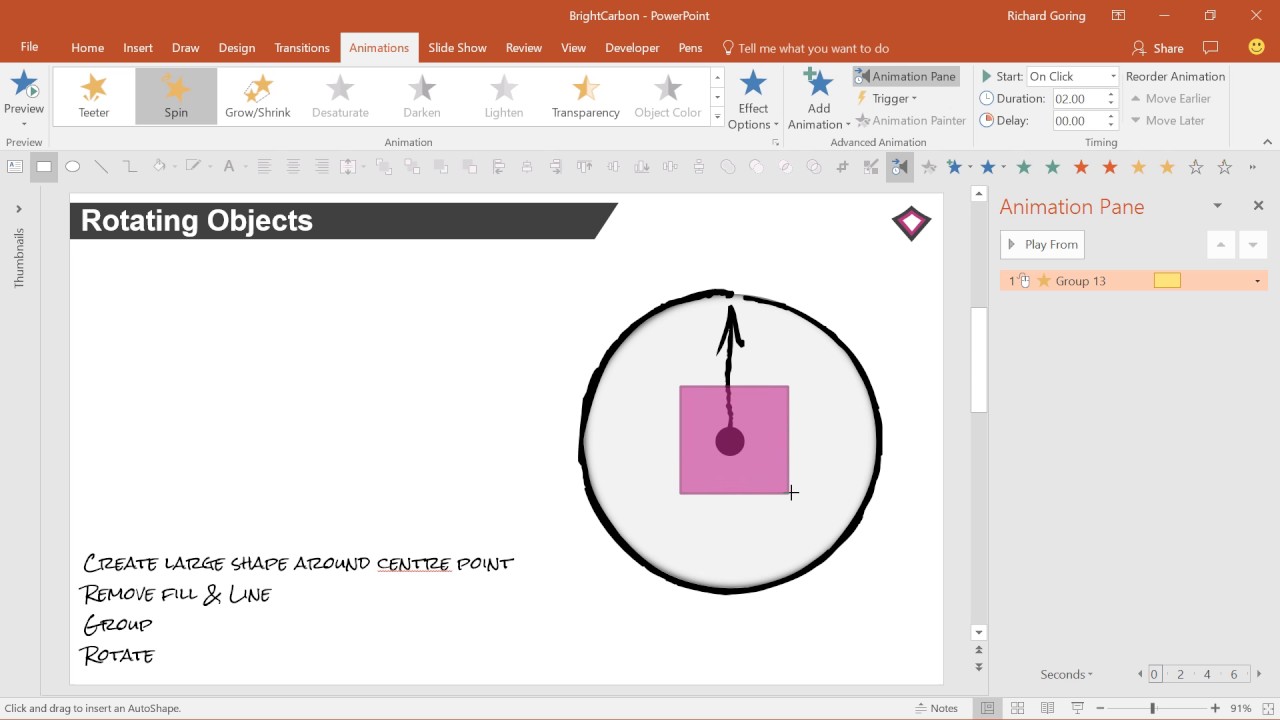Click the shape outline pen icon
1280x720 pixels.
(192, 167)
